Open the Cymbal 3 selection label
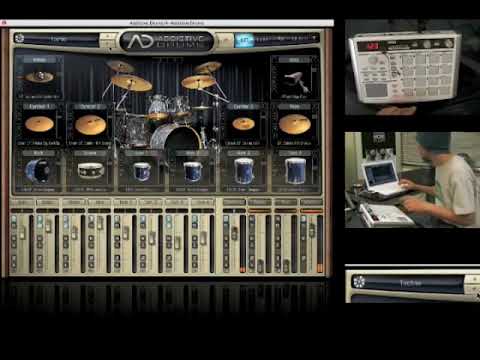 click(243, 107)
